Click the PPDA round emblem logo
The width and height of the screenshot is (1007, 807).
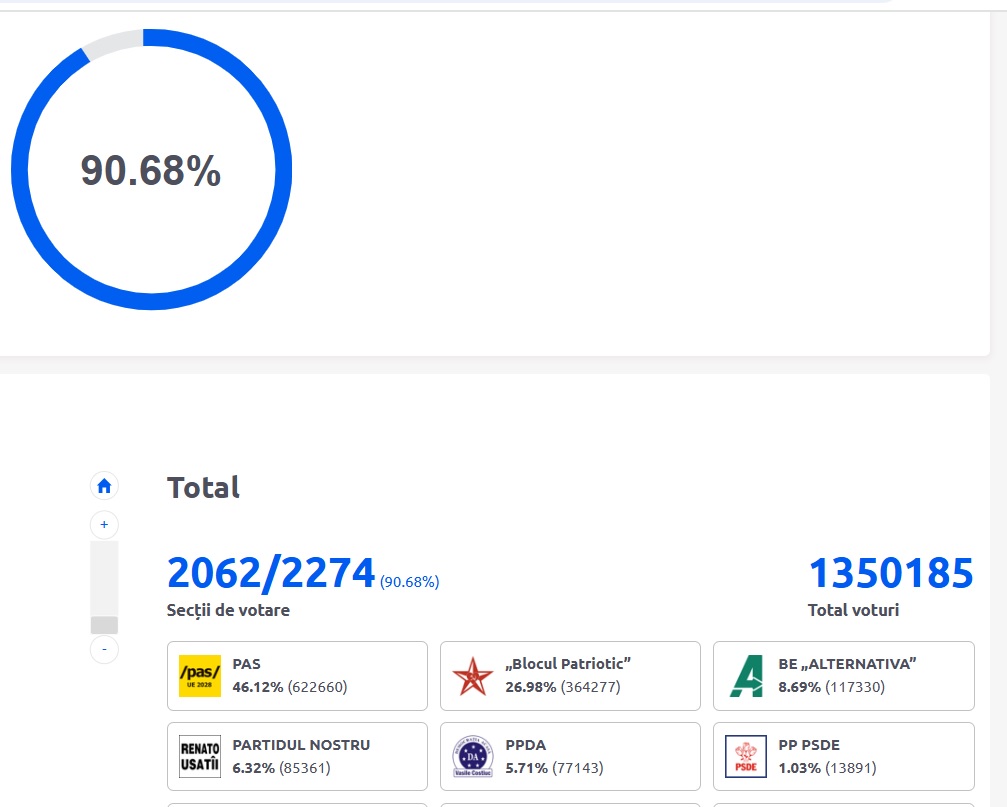tap(472, 757)
